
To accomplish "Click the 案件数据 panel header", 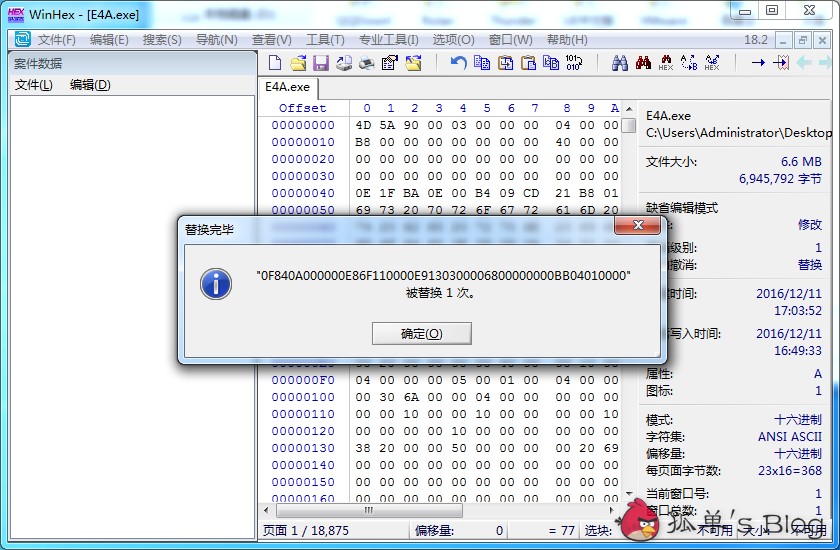I will [132, 64].
